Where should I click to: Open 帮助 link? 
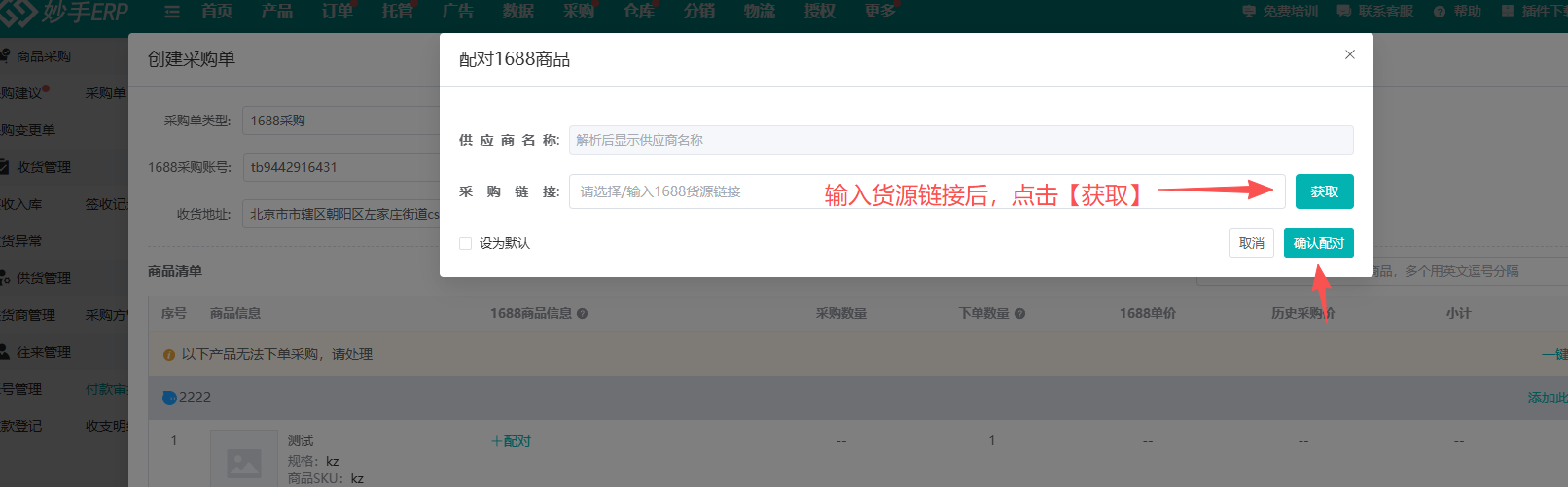(1467, 12)
